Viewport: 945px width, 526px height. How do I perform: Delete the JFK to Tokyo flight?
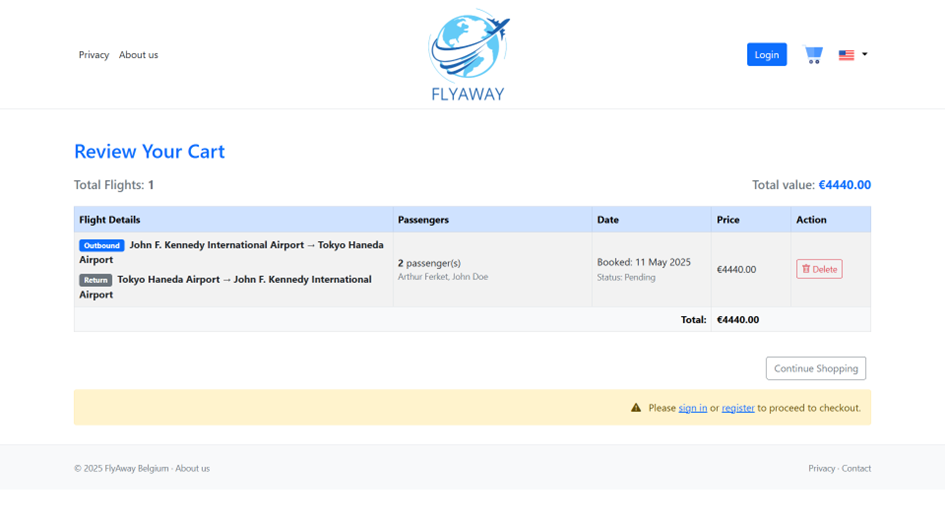click(819, 269)
